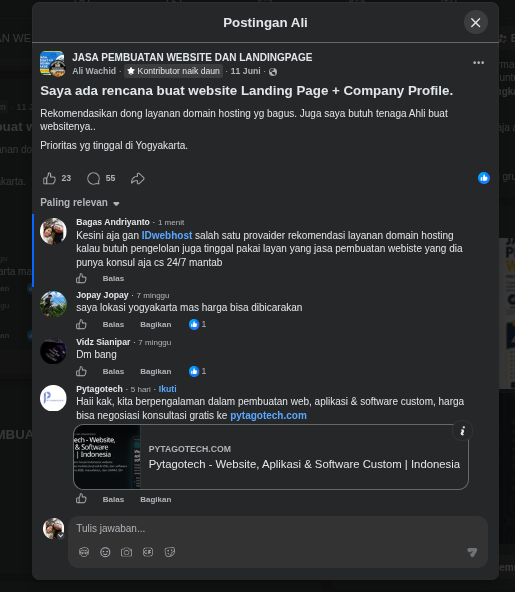Open the post comments via bubble icon

pos(93,178)
